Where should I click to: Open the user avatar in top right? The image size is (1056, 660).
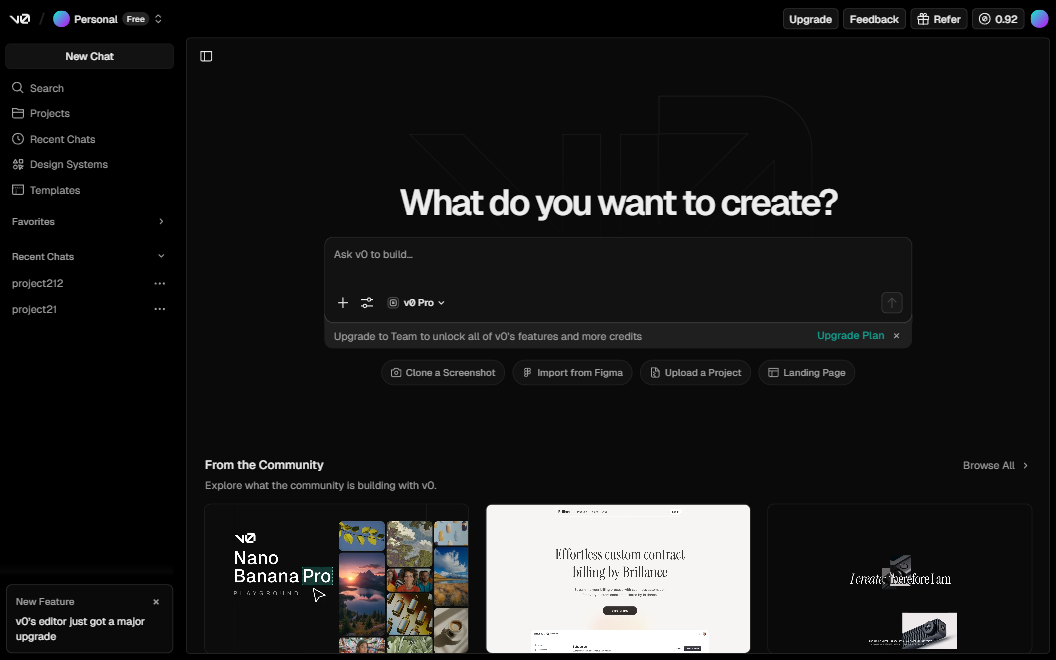[x=1040, y=19]
